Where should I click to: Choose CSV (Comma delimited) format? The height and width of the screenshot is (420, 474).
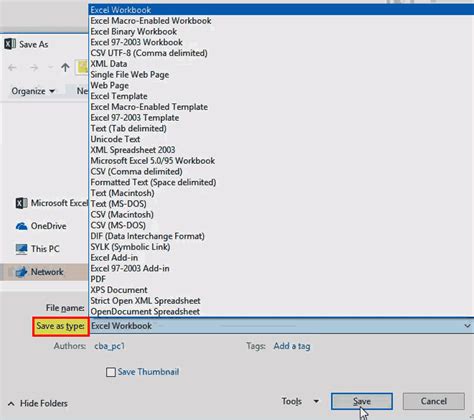281,171
